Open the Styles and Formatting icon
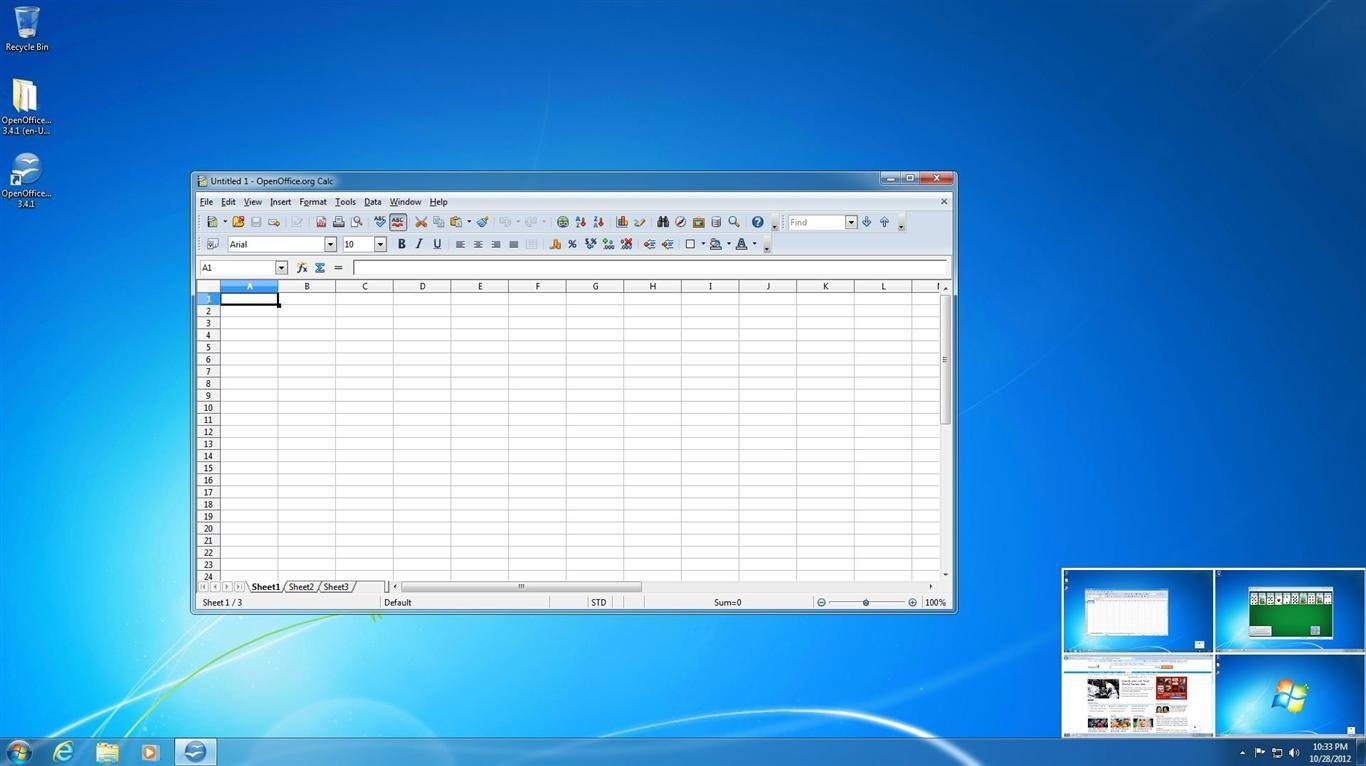The image size is (1366, 766). pos(212,244)
